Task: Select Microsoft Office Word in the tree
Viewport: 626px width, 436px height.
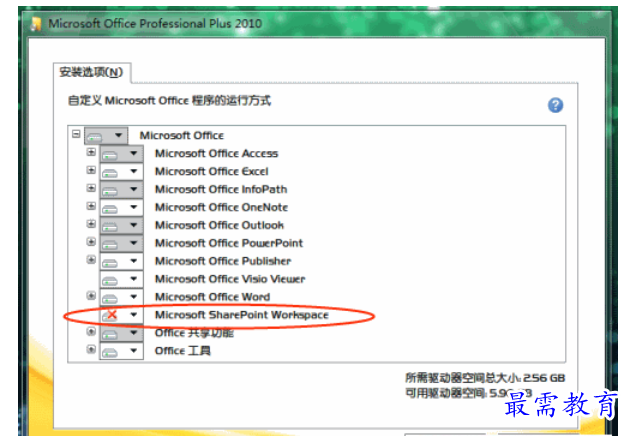Action: (x=212, y=297)
